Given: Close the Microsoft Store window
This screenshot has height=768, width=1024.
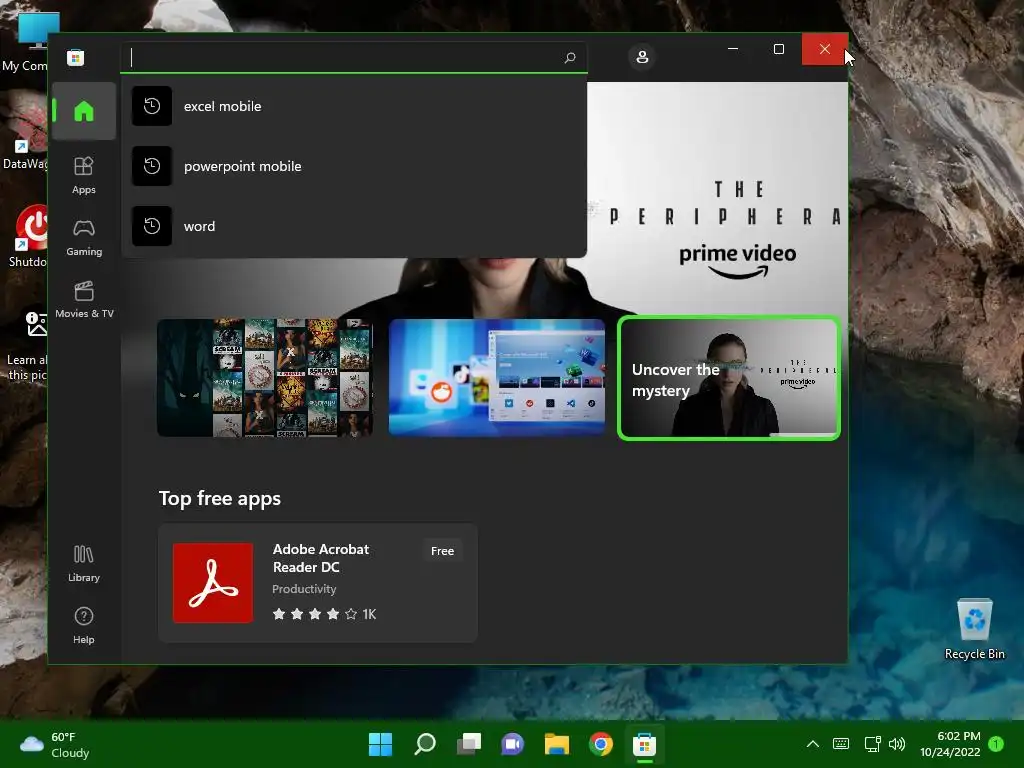Looking at the screenshot, I should (825, 49).
